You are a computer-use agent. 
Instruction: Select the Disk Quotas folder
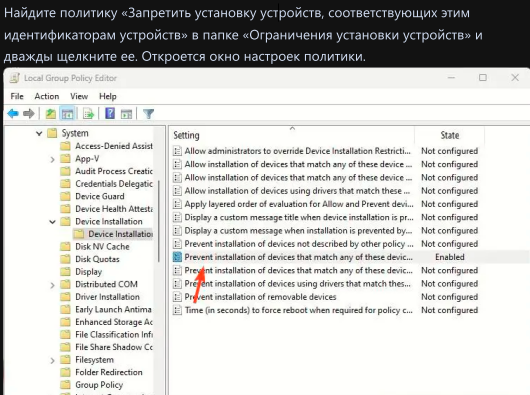click(x=90, y=259)
